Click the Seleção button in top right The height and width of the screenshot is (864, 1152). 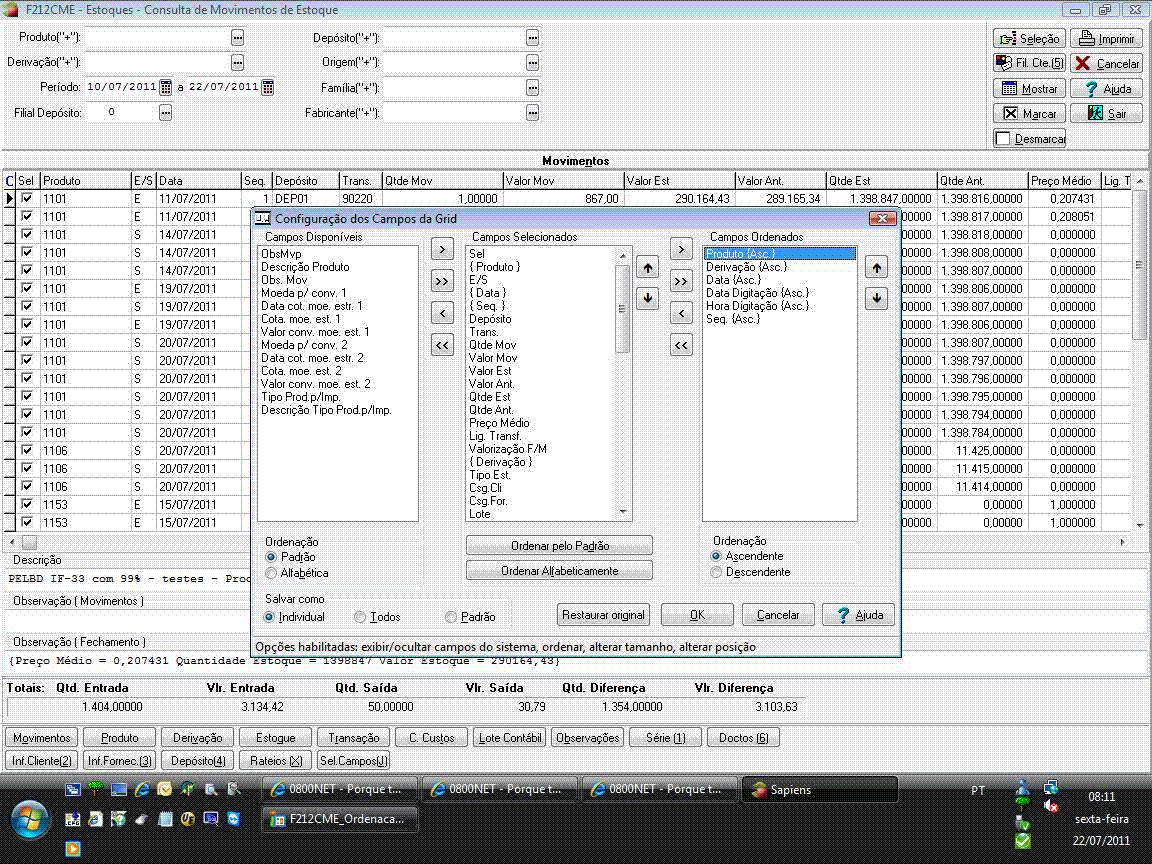1029,39
